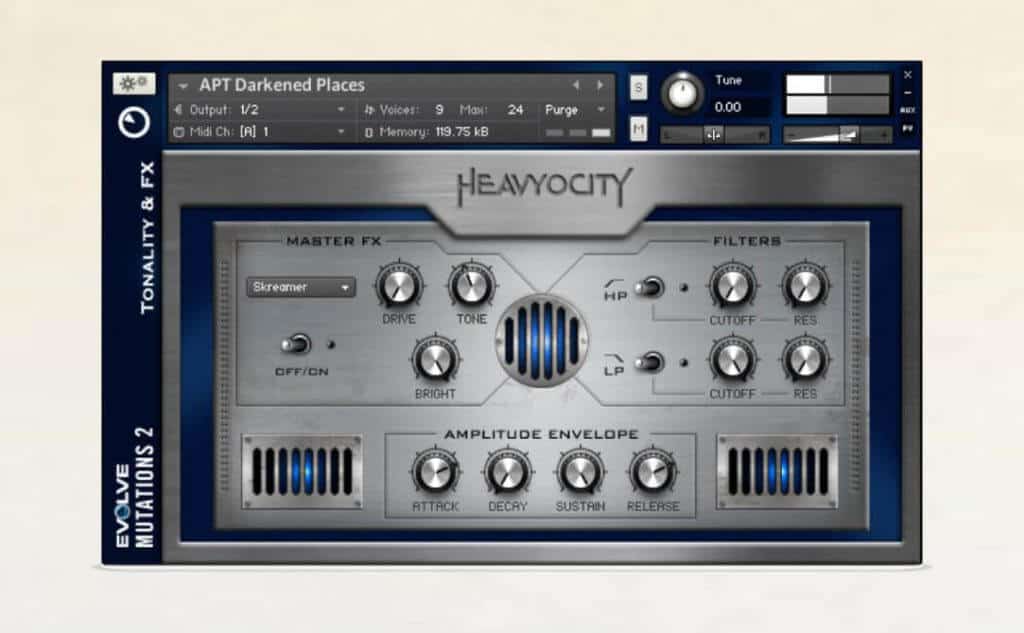Load the next instrument preset arrow
The width and height of the screenshot is (1024, 633).
pyautogui.click(x=600, y=85)
